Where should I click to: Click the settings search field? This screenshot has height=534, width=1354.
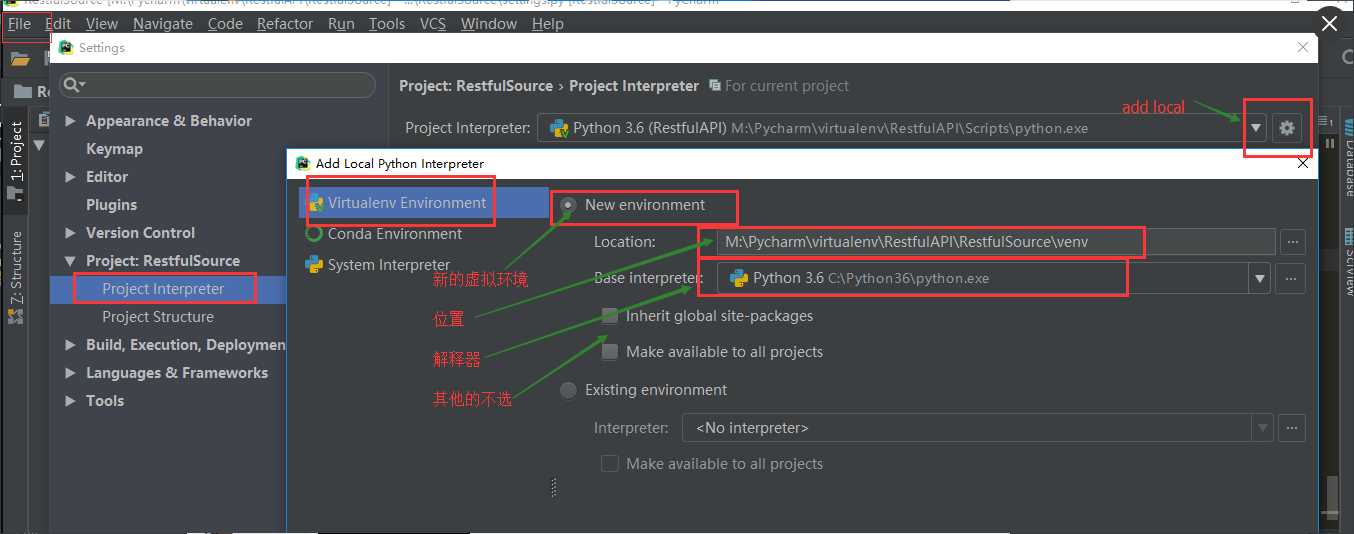click(218, 84)
